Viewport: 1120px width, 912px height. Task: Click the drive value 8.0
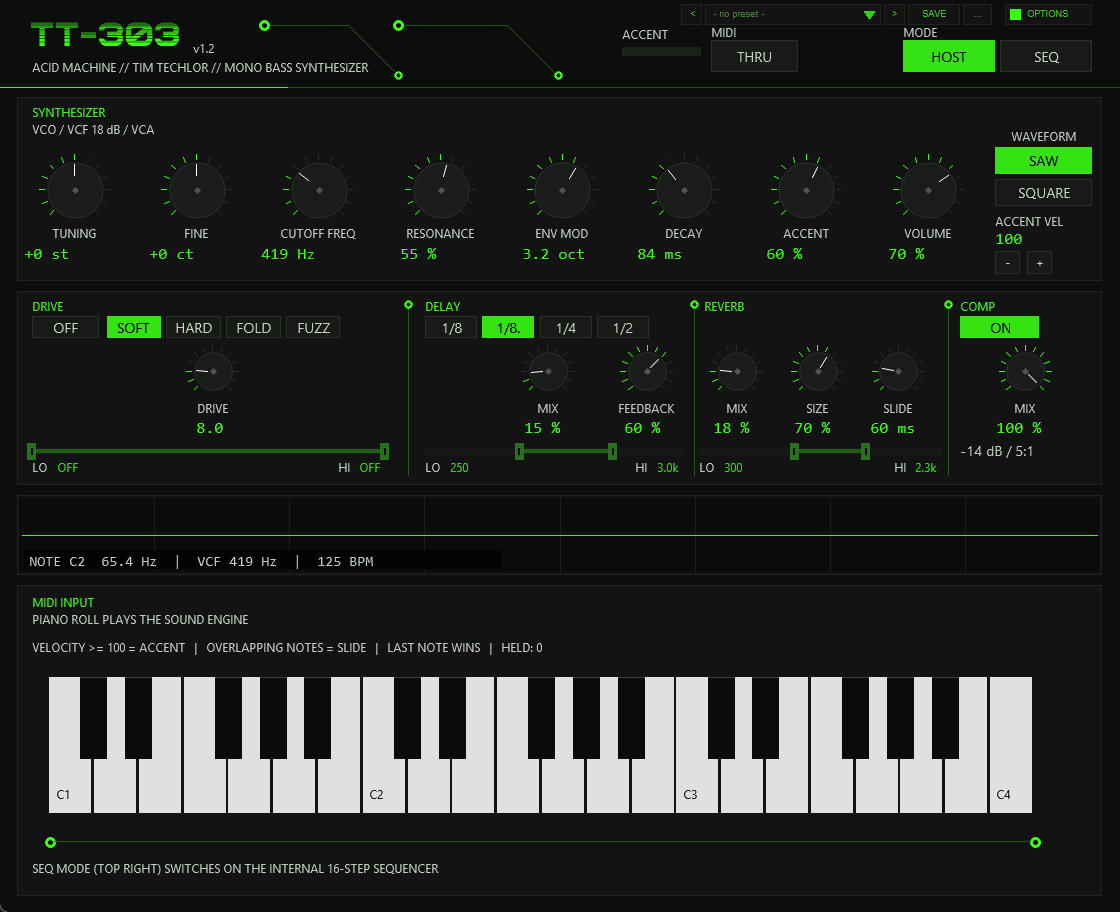[x=210, y=429]
